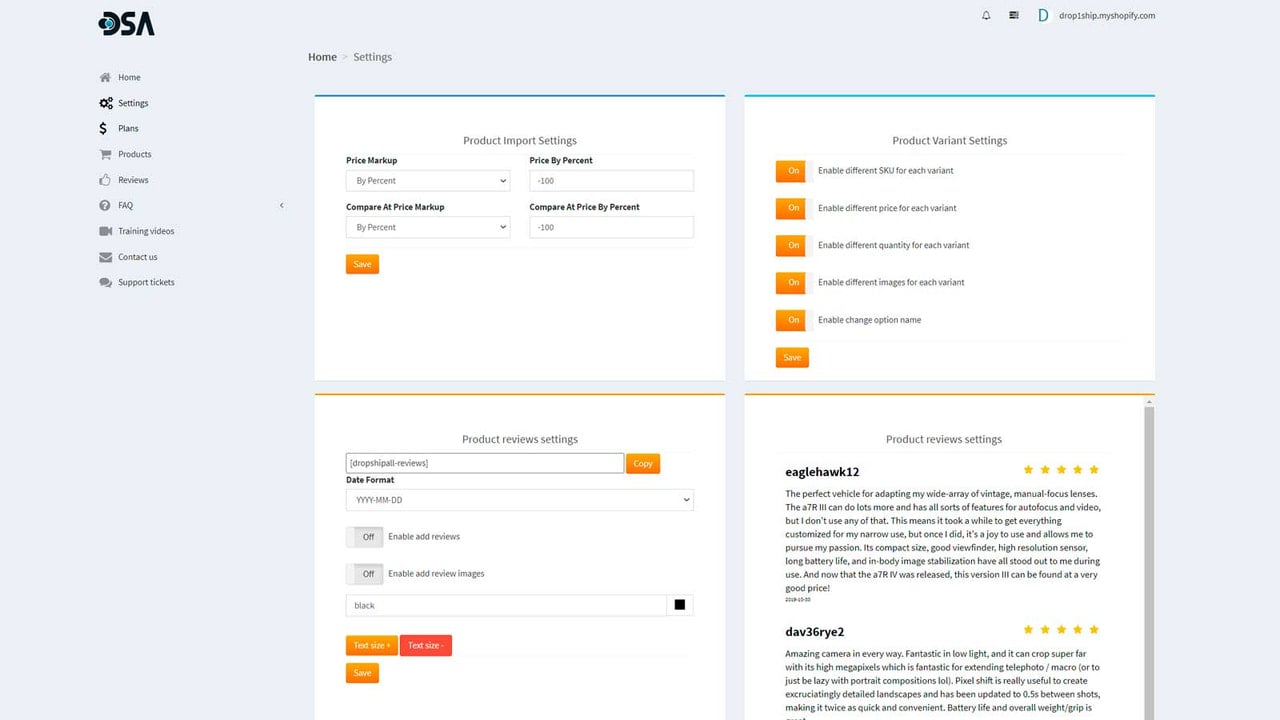Image resolution: width=1280 pixels, height=720 pixels.
Task: Save the Product Variant Settings
Action: point(792,357)
